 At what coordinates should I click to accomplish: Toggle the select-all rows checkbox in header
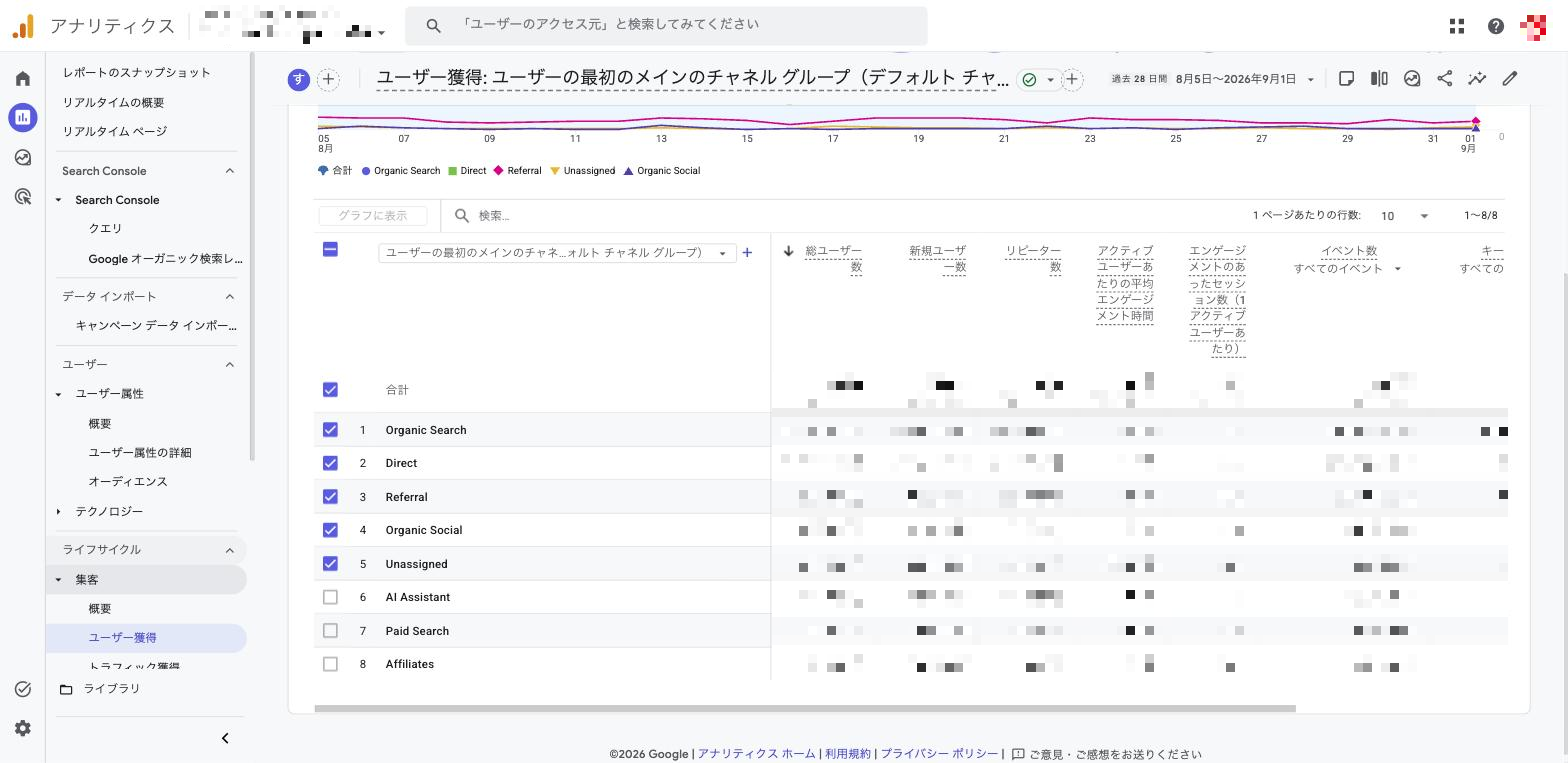click(330, 249)
